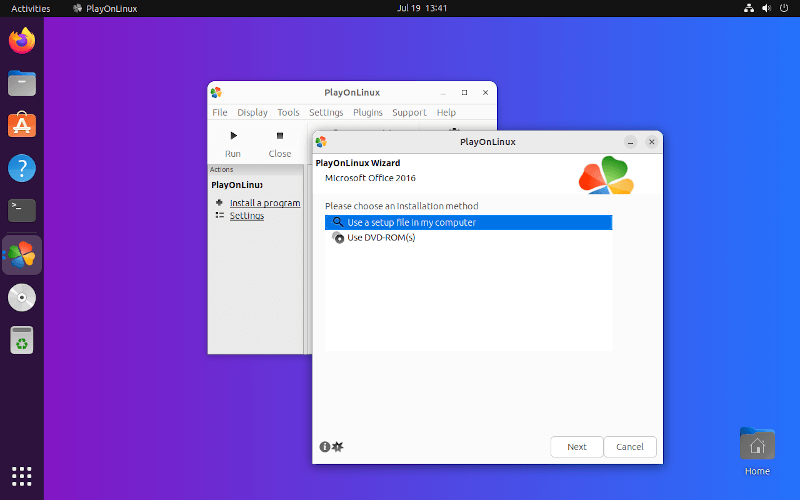Open the disc drive icon in dock
800x500 pixels.
pos(22,297)
